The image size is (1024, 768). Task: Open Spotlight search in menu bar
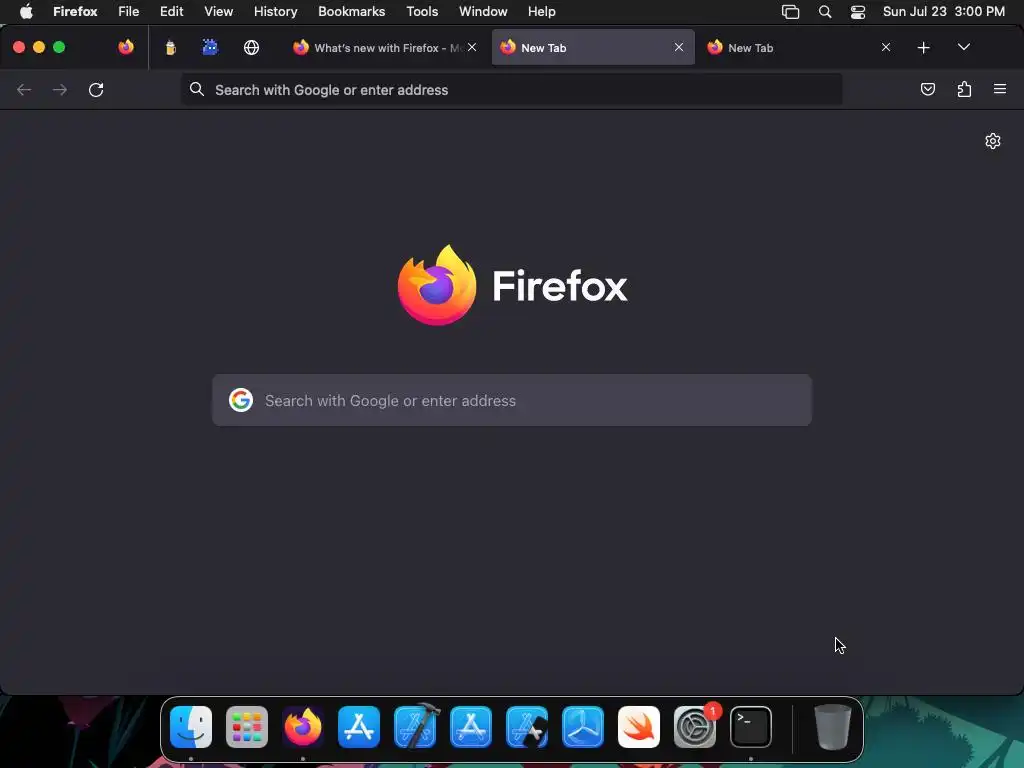click(x=825, y=12)
